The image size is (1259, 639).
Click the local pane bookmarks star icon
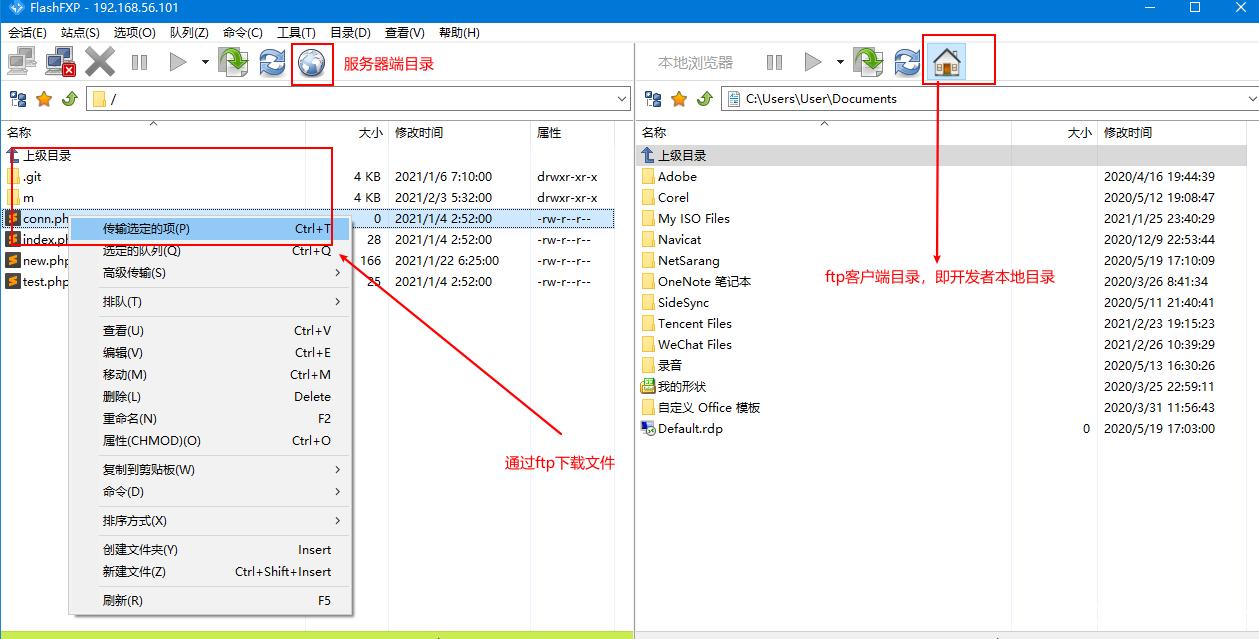point(679,99)
